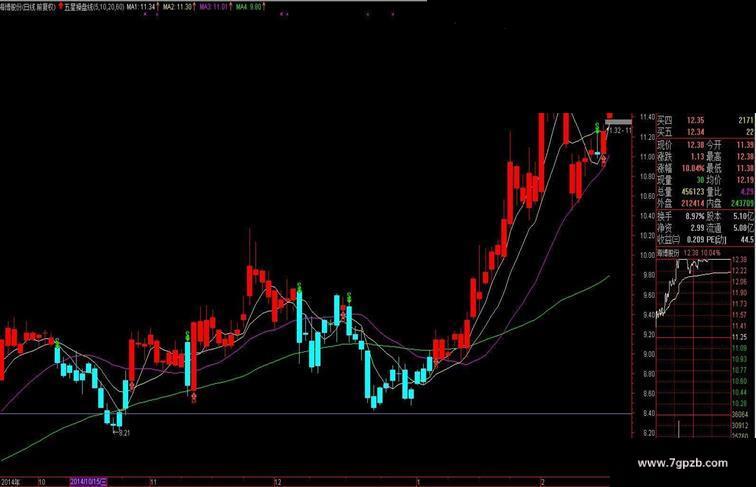This screenshot has height=487, width=756.
Task: Click month 10 marker on time axis
Action: [x=42, y=482]
